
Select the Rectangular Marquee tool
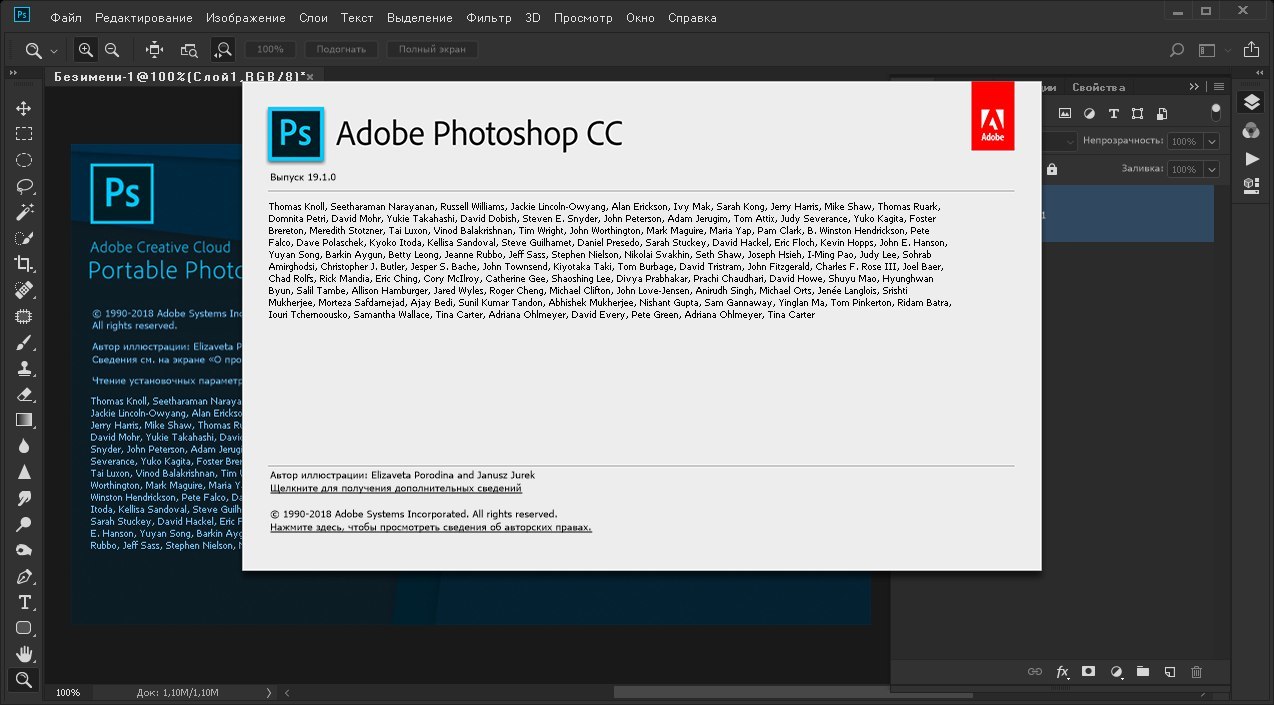click(x=23, y=134)
